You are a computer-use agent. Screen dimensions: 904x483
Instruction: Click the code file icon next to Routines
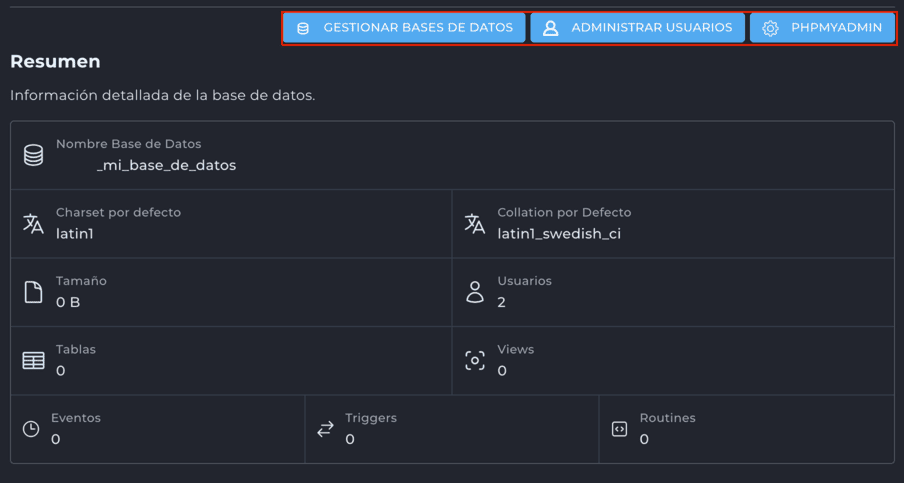[x=619, y=429]
